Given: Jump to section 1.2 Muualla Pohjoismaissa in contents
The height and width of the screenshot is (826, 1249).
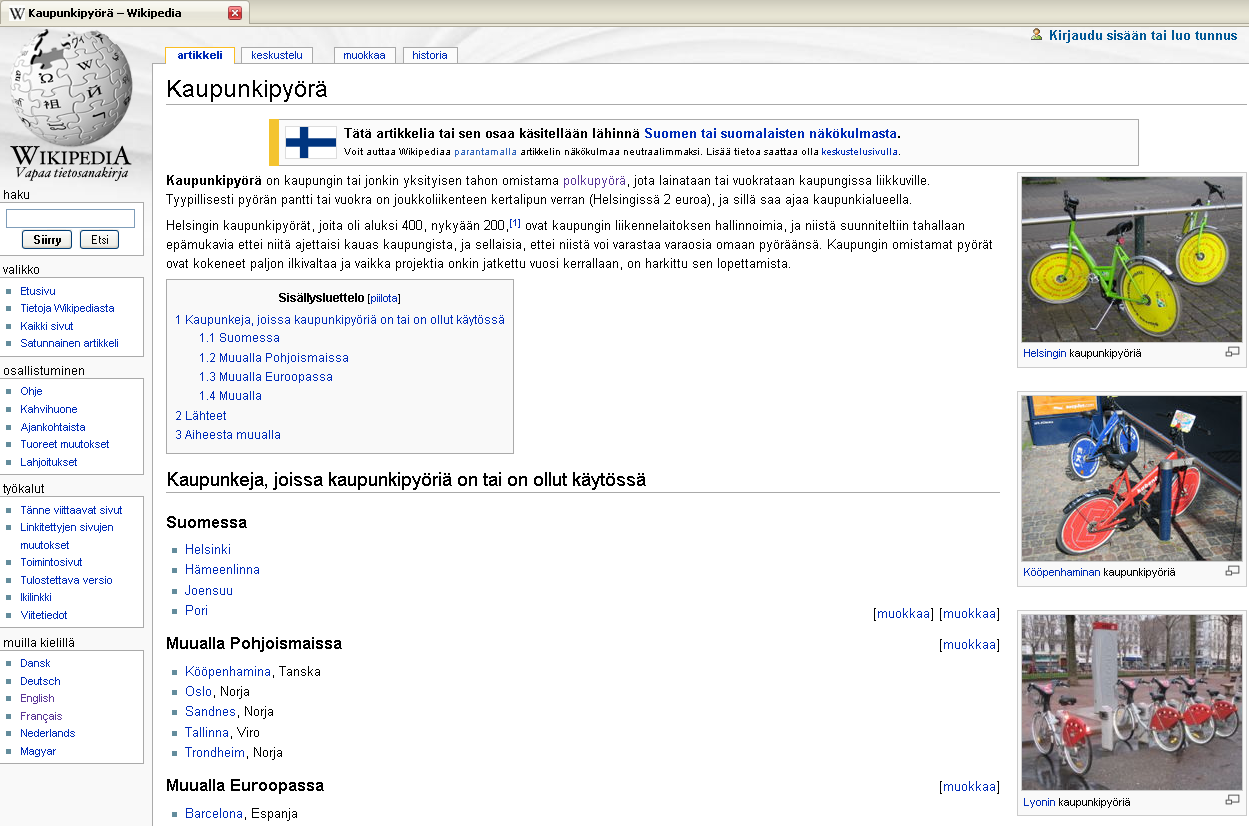Looking at the screenshot, I should coord(273,357).
